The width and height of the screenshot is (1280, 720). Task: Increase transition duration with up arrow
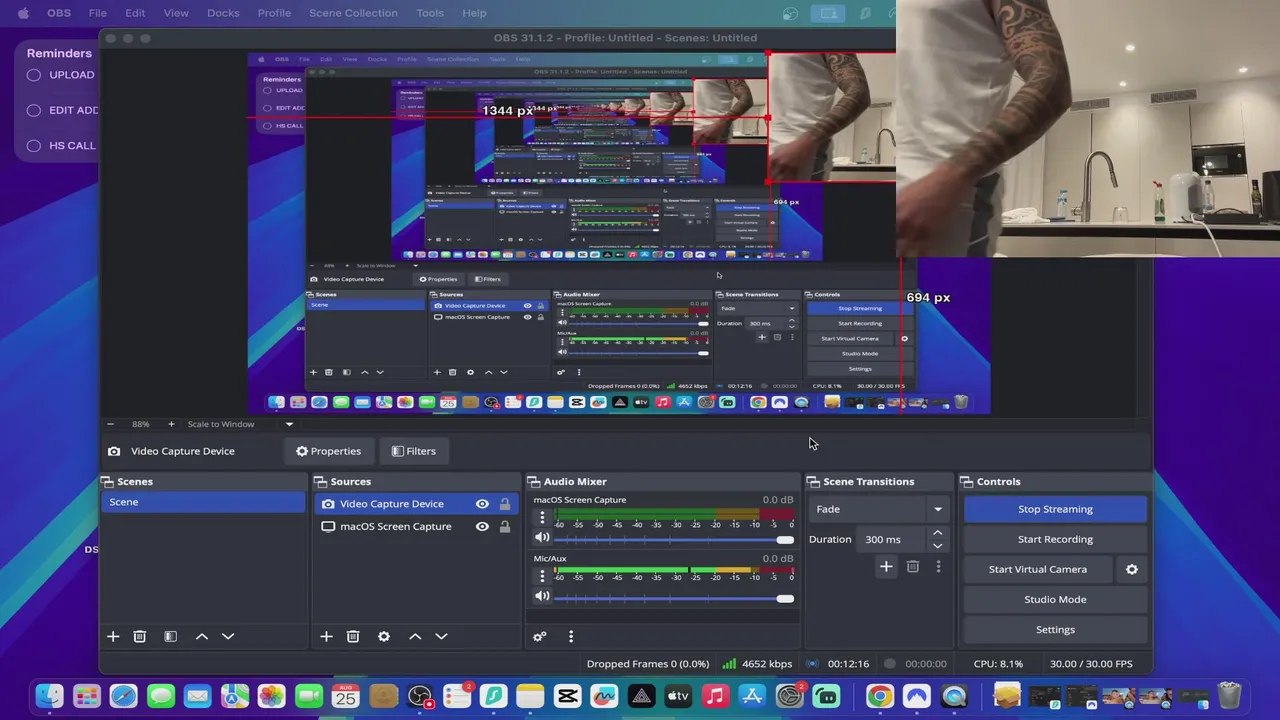(x=938, y=533)
